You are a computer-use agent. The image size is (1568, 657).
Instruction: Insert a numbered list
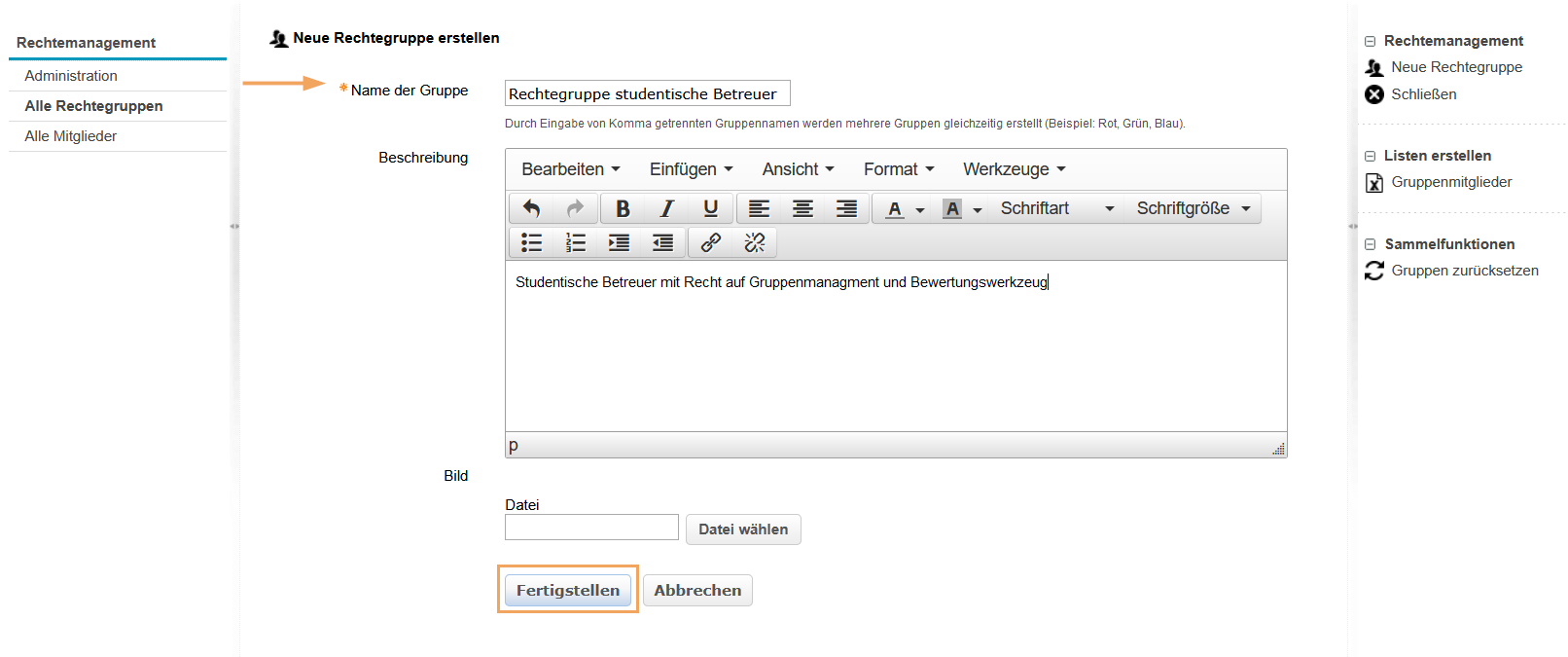[x=576, y=242]
